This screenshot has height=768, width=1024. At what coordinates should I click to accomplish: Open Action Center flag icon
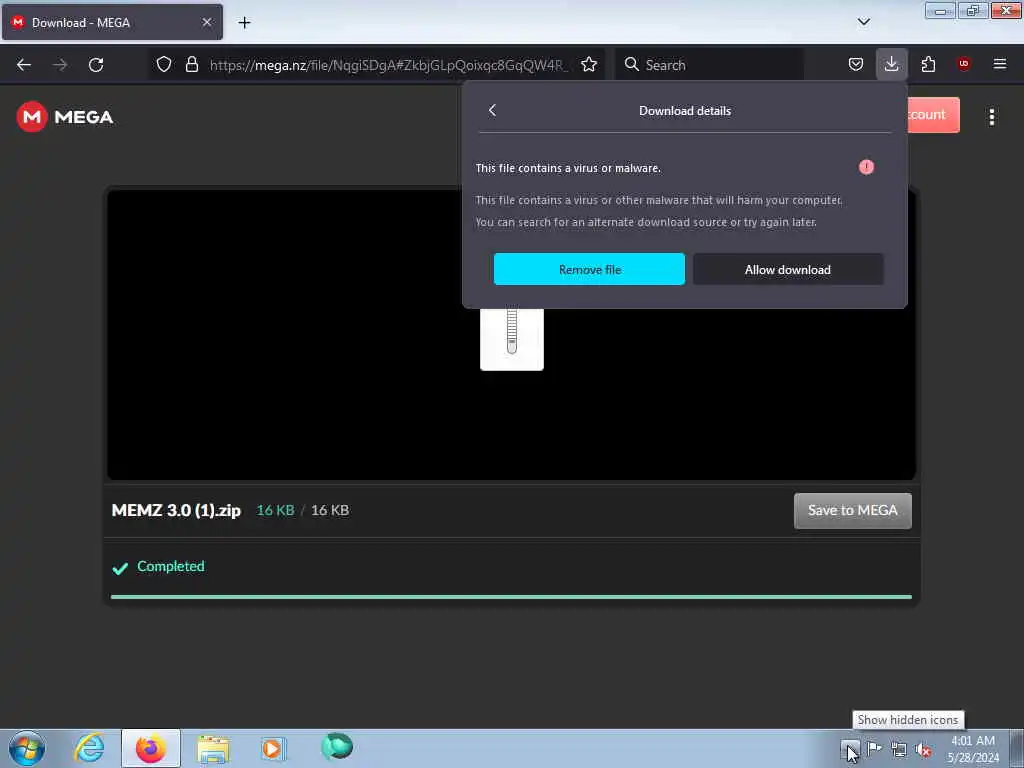pos(874,749)
